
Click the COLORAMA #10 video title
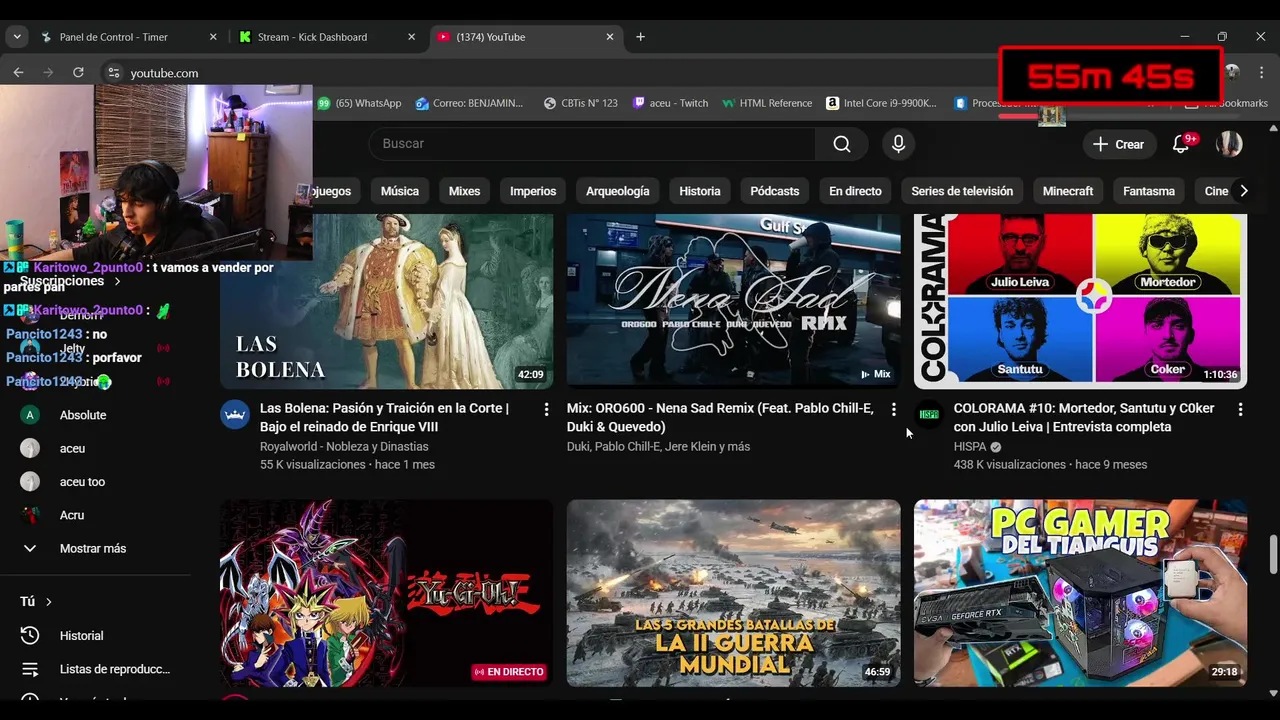1084,417
